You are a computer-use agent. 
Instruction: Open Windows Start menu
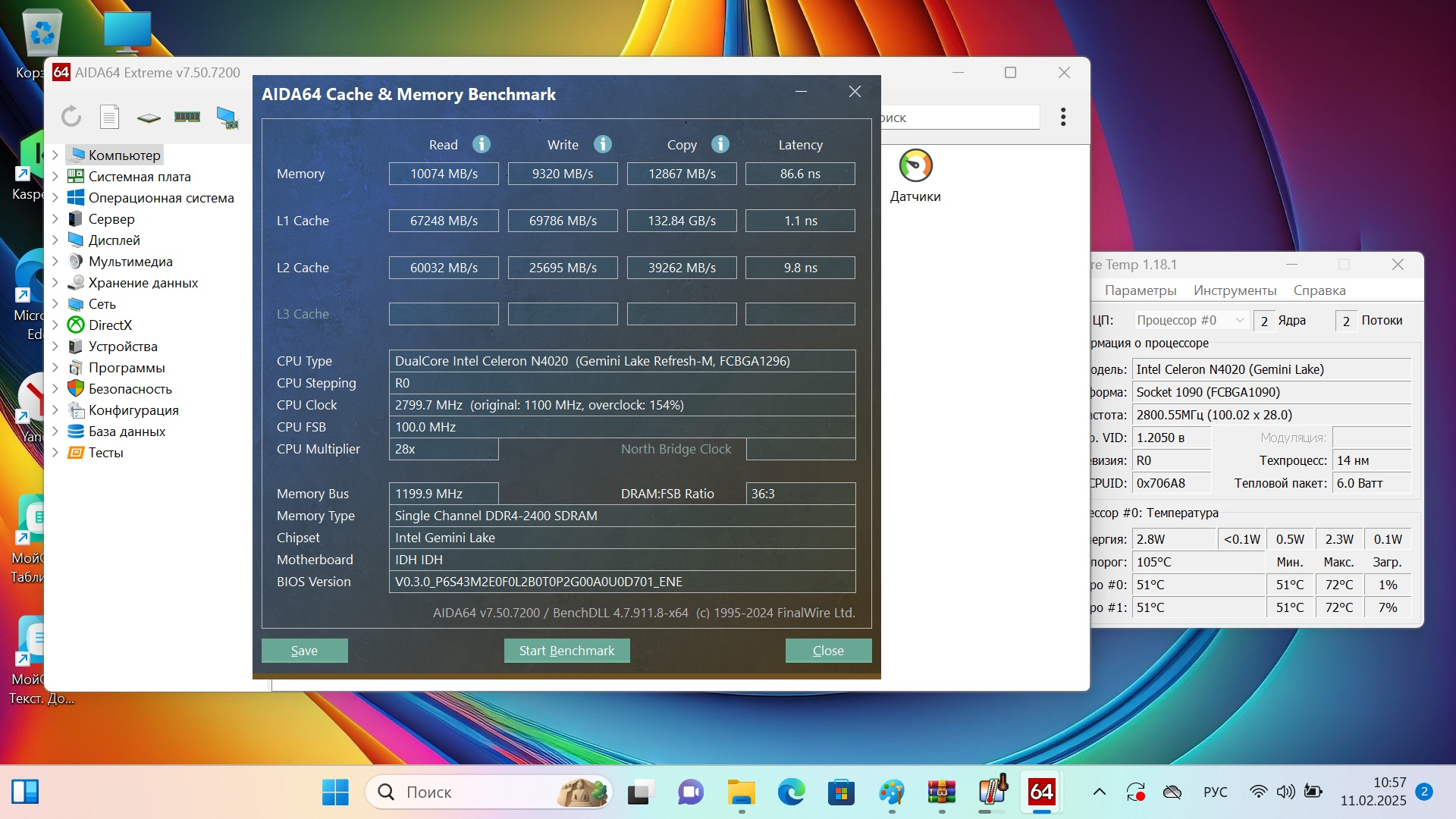tap(335, 792)
